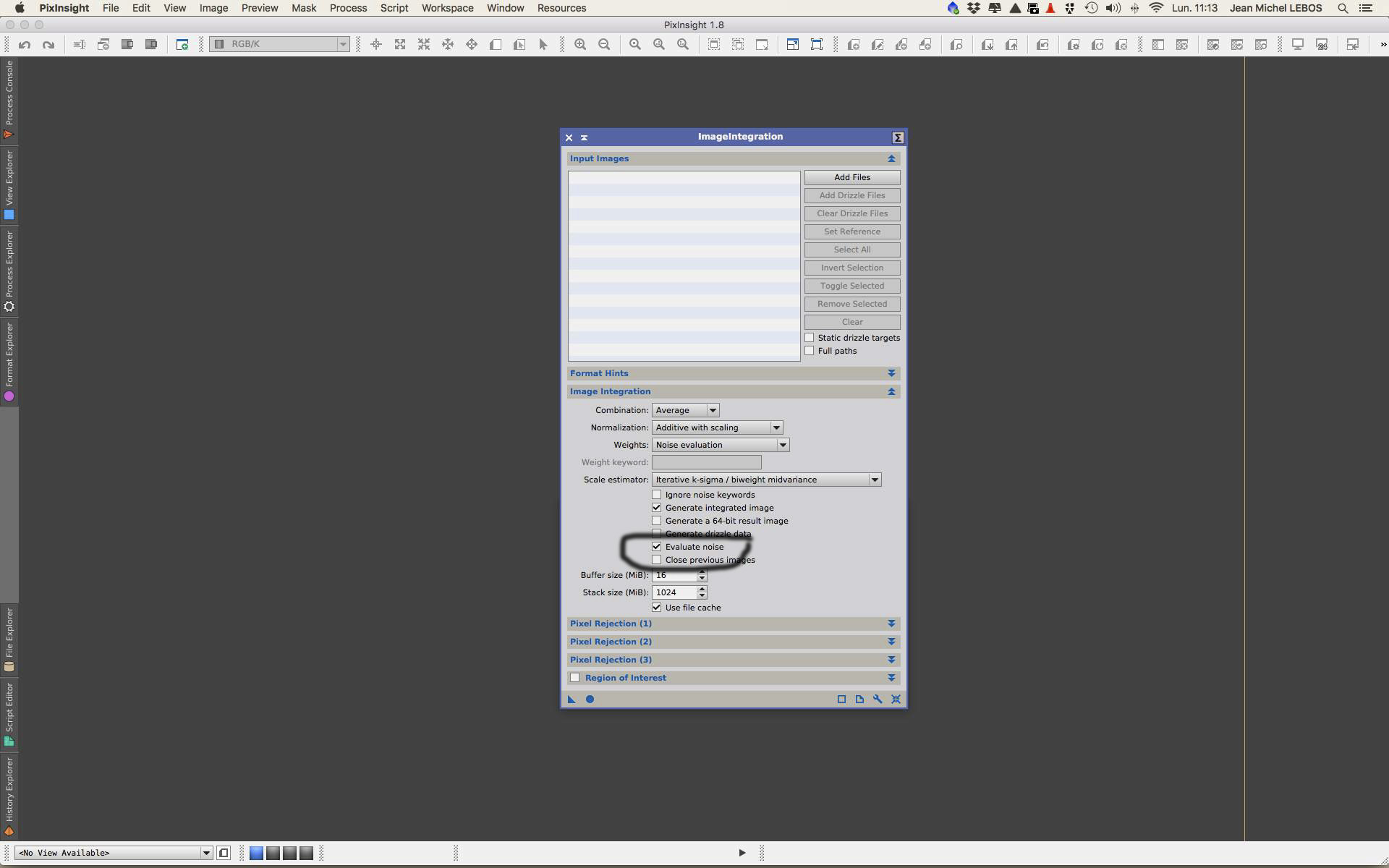Image resolution: width=1389 pixels, height=868 pixels.
Task: Shade the ImageIntegration window via title bar arrow
Action: point(584,137)
